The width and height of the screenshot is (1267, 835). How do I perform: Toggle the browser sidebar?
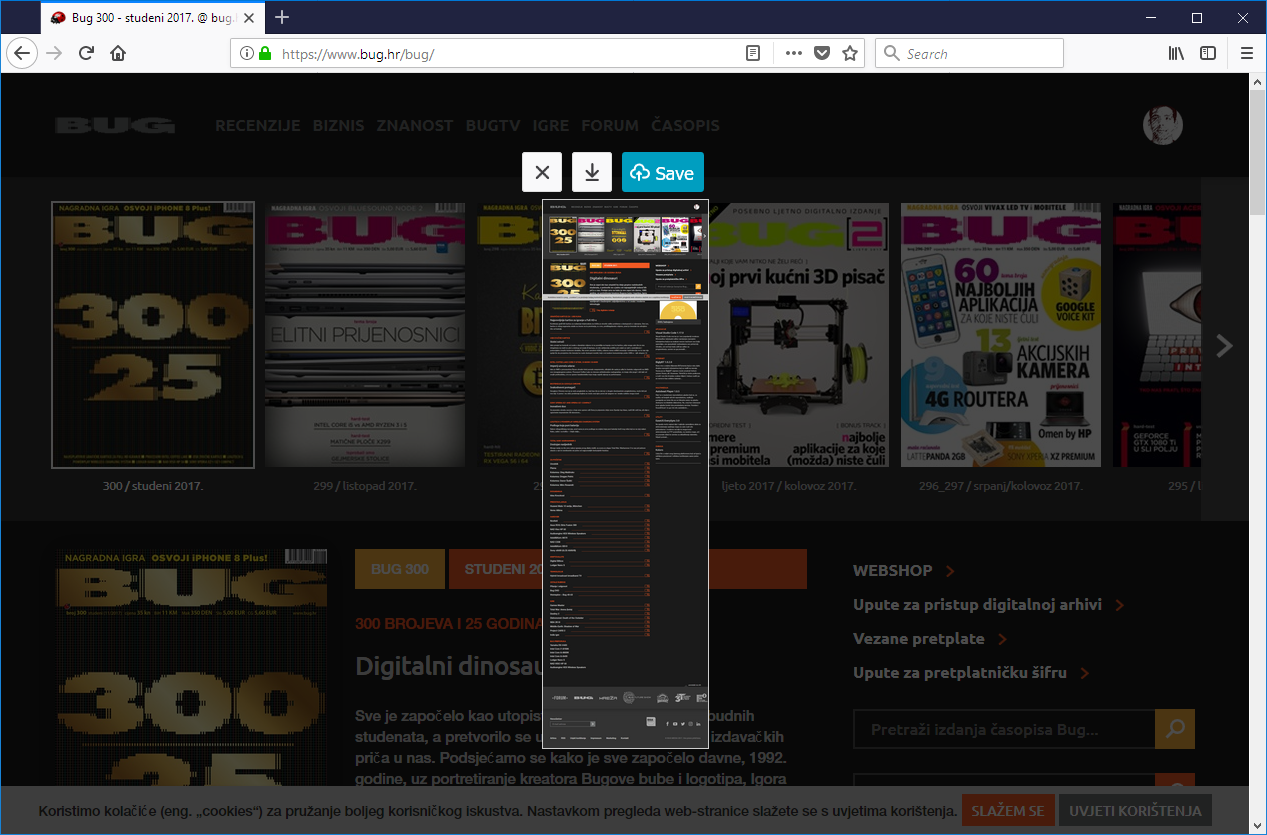pyautogui.click(x=1208, y=54)
